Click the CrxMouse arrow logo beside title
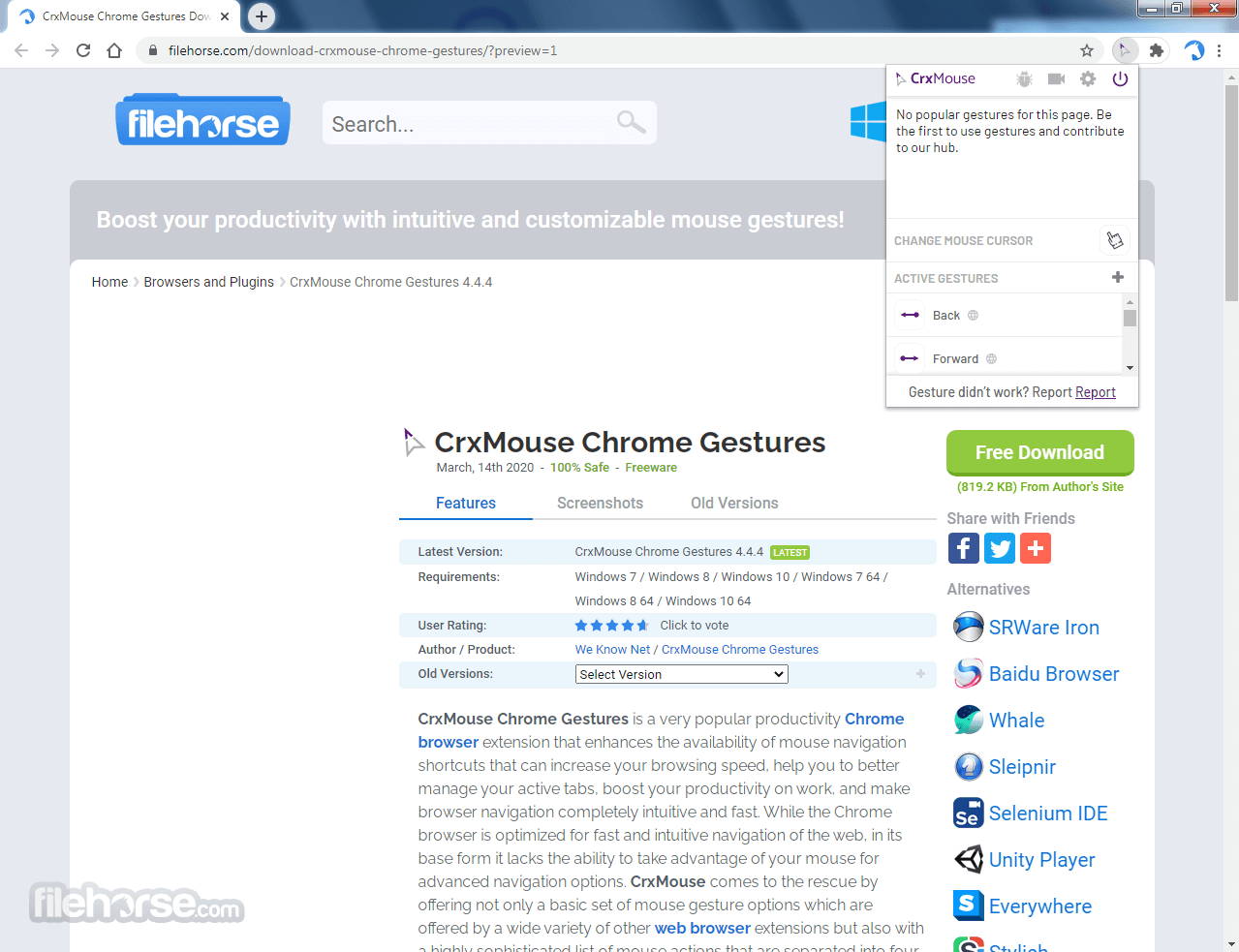This screenshot has width=1239, height=952. (414, 443)
